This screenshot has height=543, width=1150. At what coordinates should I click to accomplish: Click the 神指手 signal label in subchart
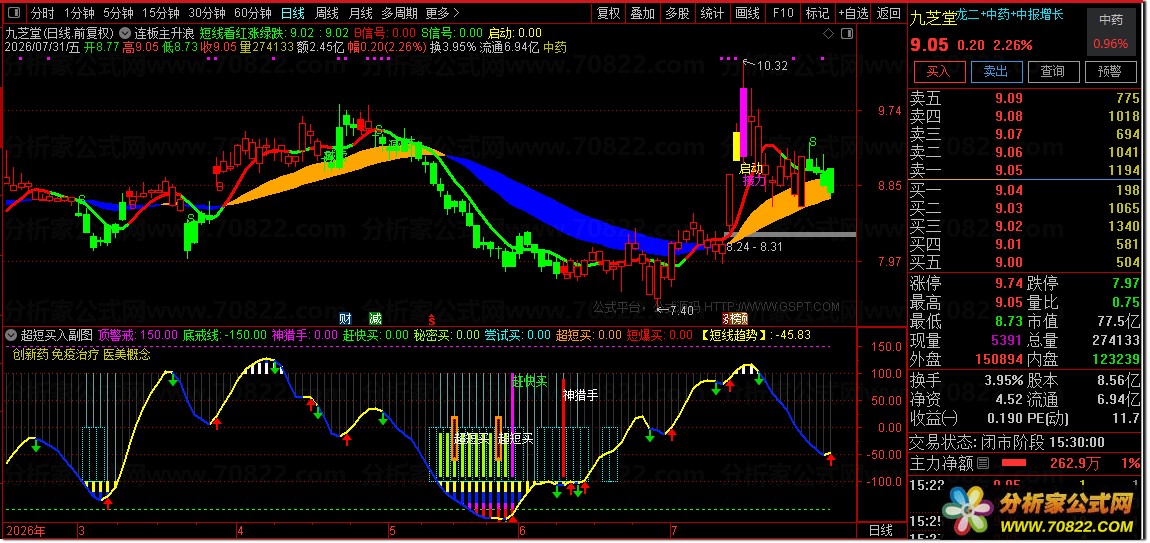[x=580, y=395]
